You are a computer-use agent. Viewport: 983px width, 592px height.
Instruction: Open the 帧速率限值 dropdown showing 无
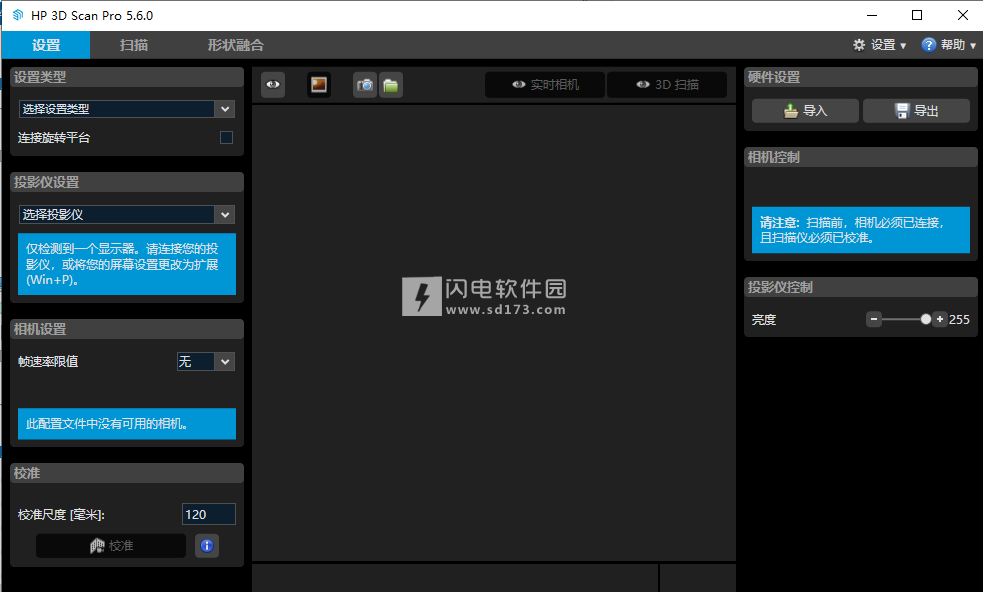coord(206,361)
